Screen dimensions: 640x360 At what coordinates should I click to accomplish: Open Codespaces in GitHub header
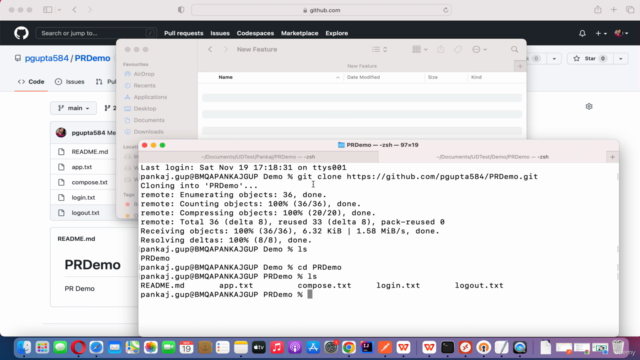(255, 33)
